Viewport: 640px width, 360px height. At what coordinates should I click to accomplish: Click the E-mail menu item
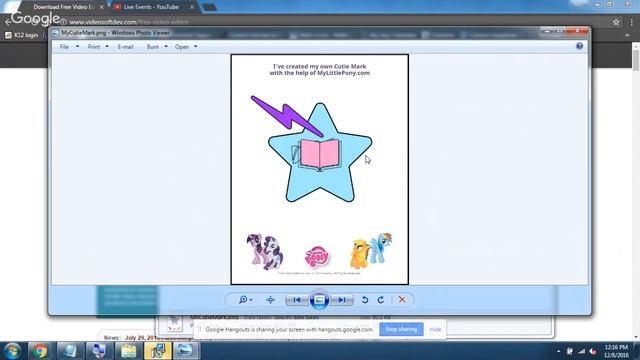click(126, 47)
